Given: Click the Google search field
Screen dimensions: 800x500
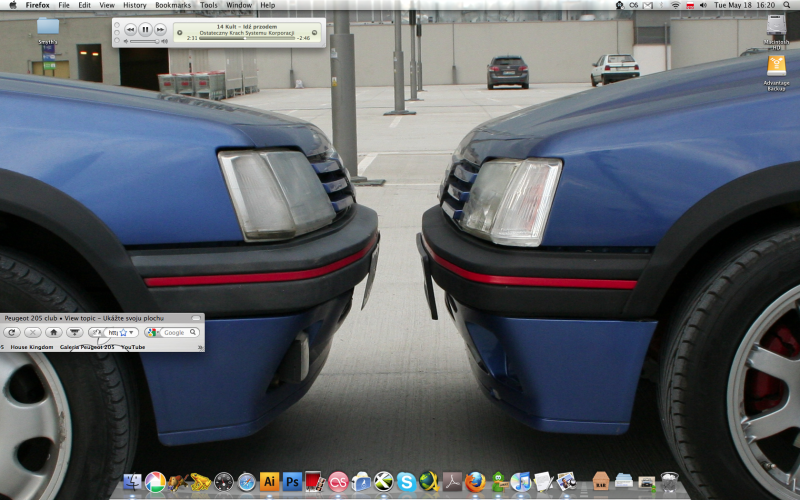Looking at the screenshot, I should coord(176,332).
